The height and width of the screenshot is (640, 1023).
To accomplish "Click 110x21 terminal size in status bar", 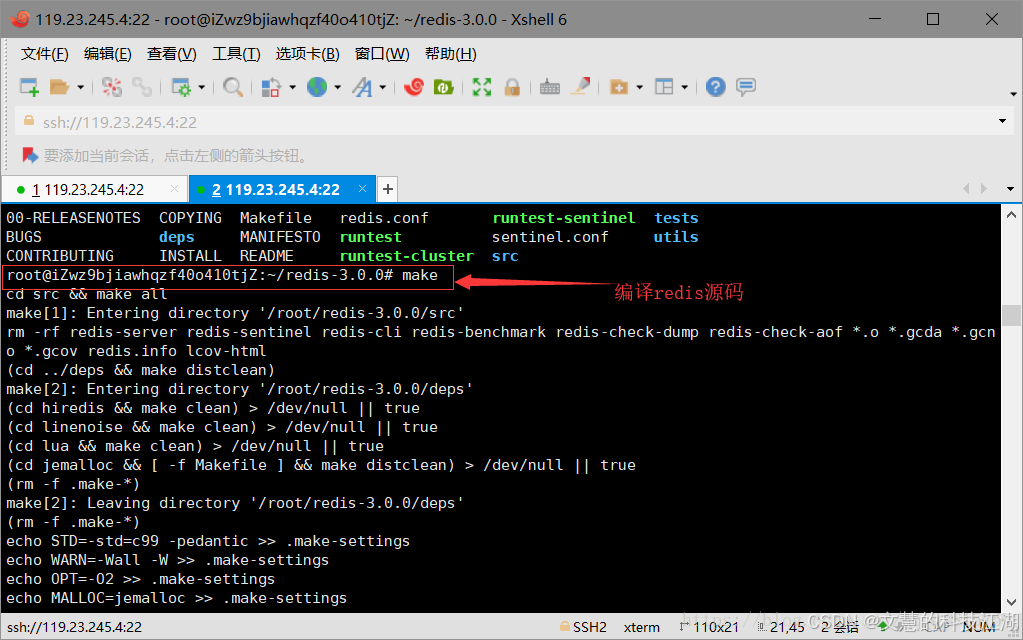I will 716,627.
